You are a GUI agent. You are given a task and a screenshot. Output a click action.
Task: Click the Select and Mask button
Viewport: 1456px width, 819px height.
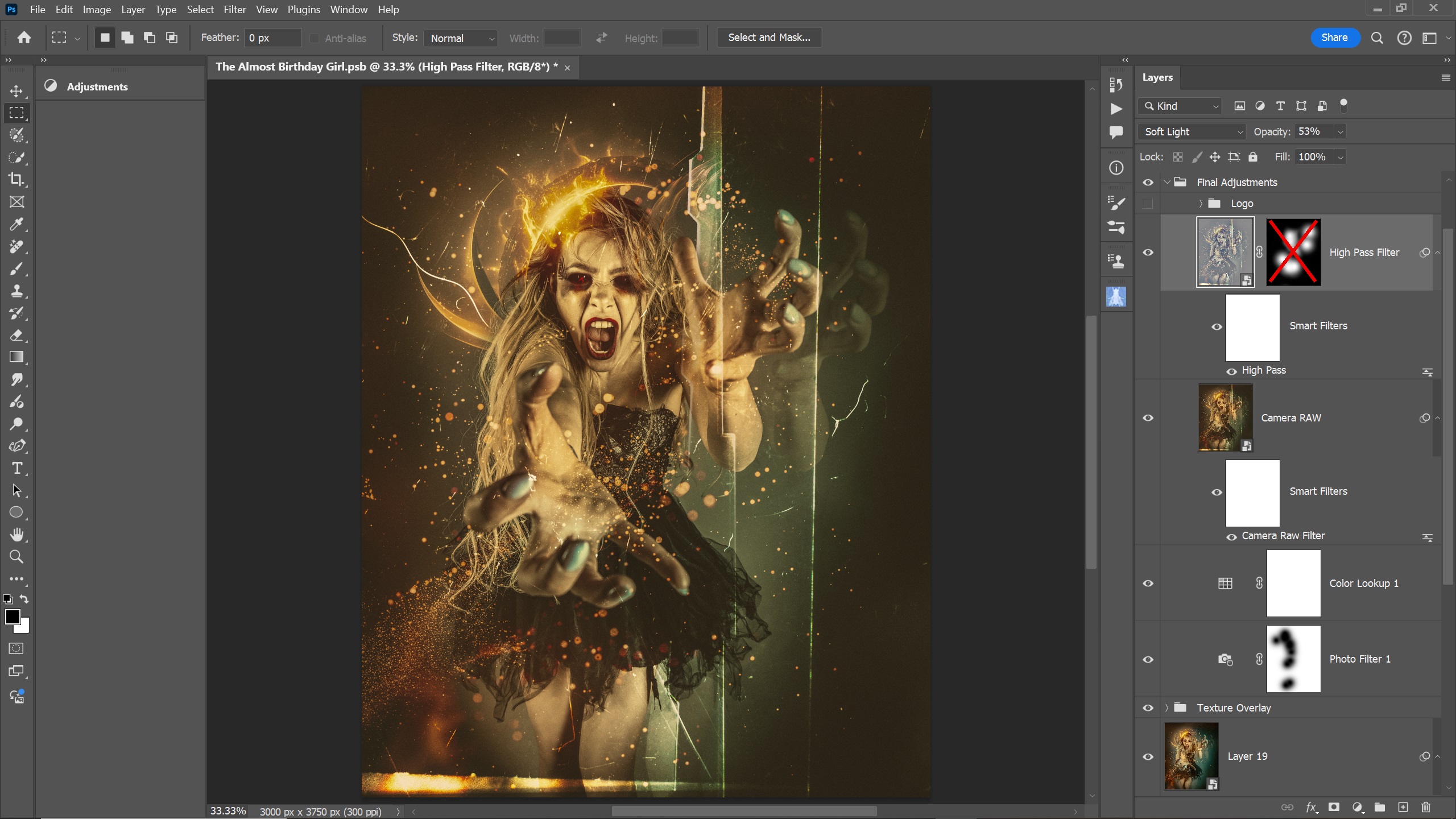point(769,38)
